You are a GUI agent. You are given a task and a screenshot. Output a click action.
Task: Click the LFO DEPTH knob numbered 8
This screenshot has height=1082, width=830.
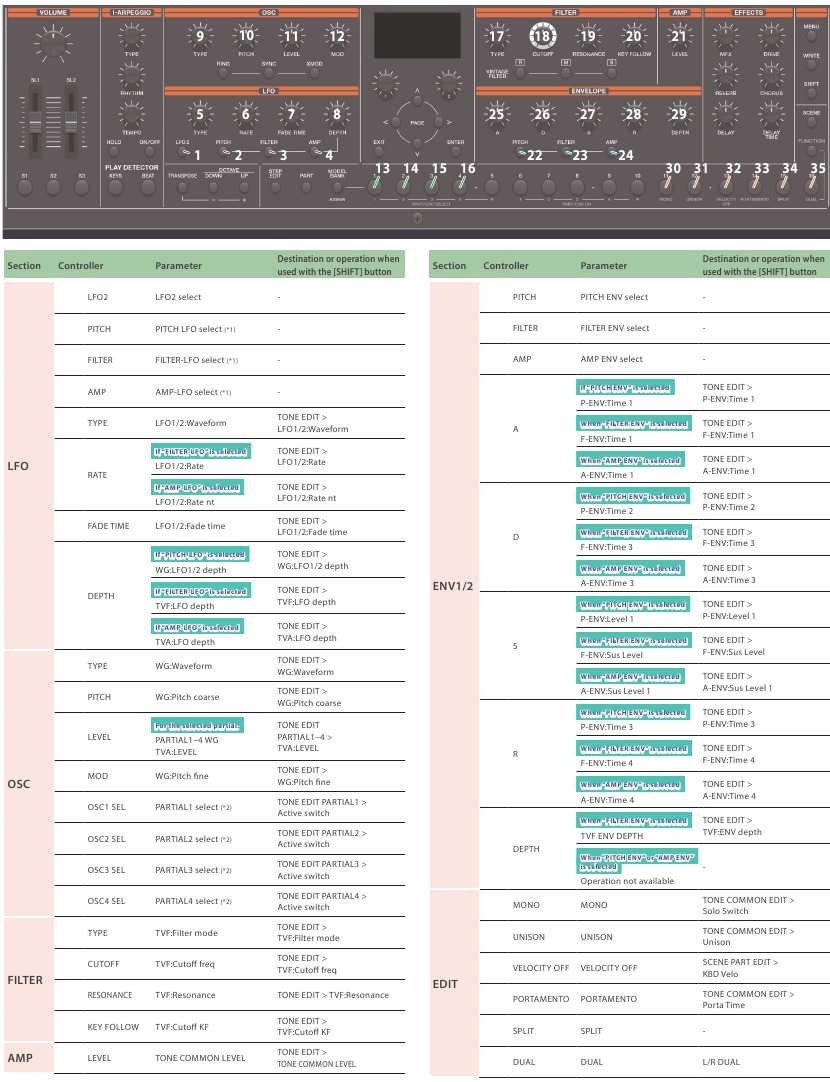point(337,114)
